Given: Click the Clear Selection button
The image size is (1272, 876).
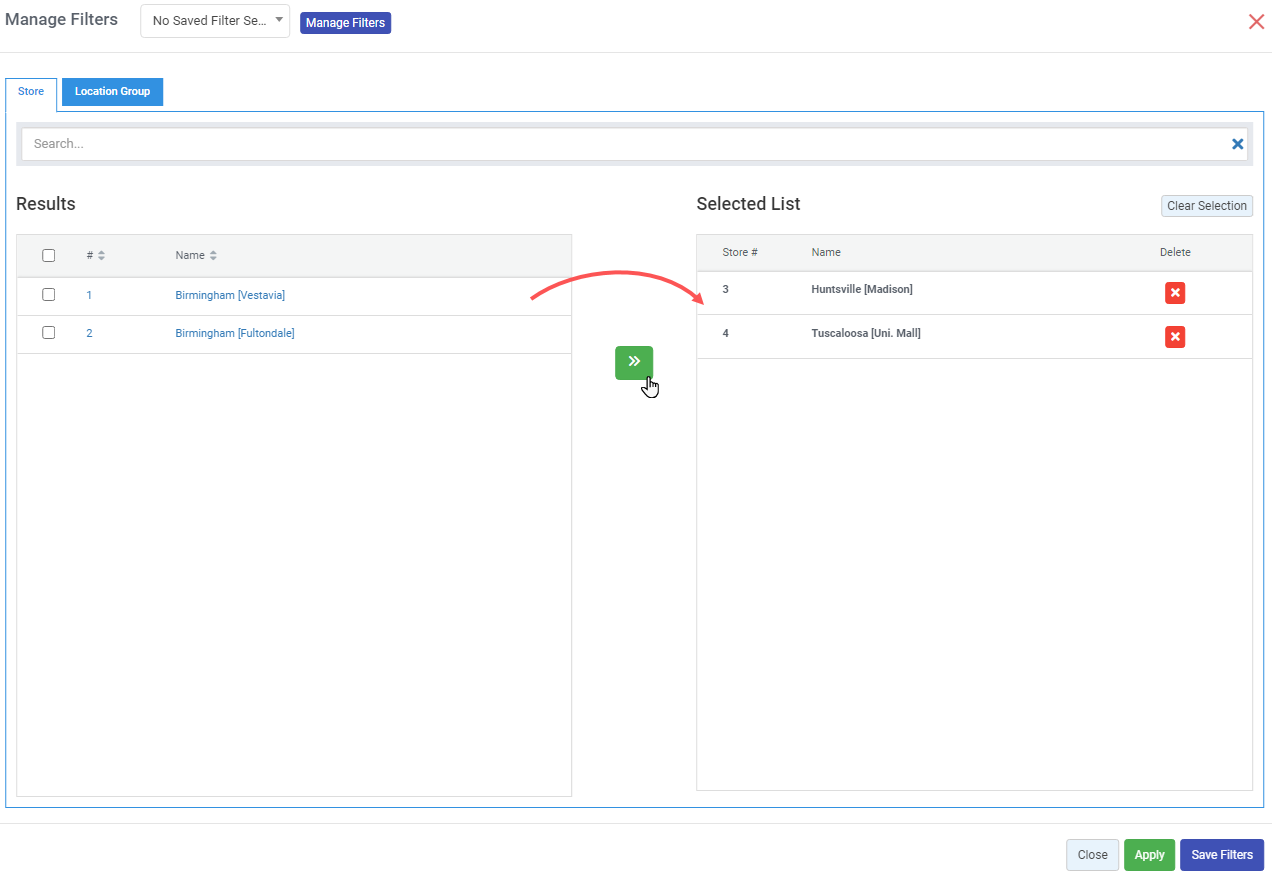Looking at the screenshot, I should click(x=1207, y=206).
